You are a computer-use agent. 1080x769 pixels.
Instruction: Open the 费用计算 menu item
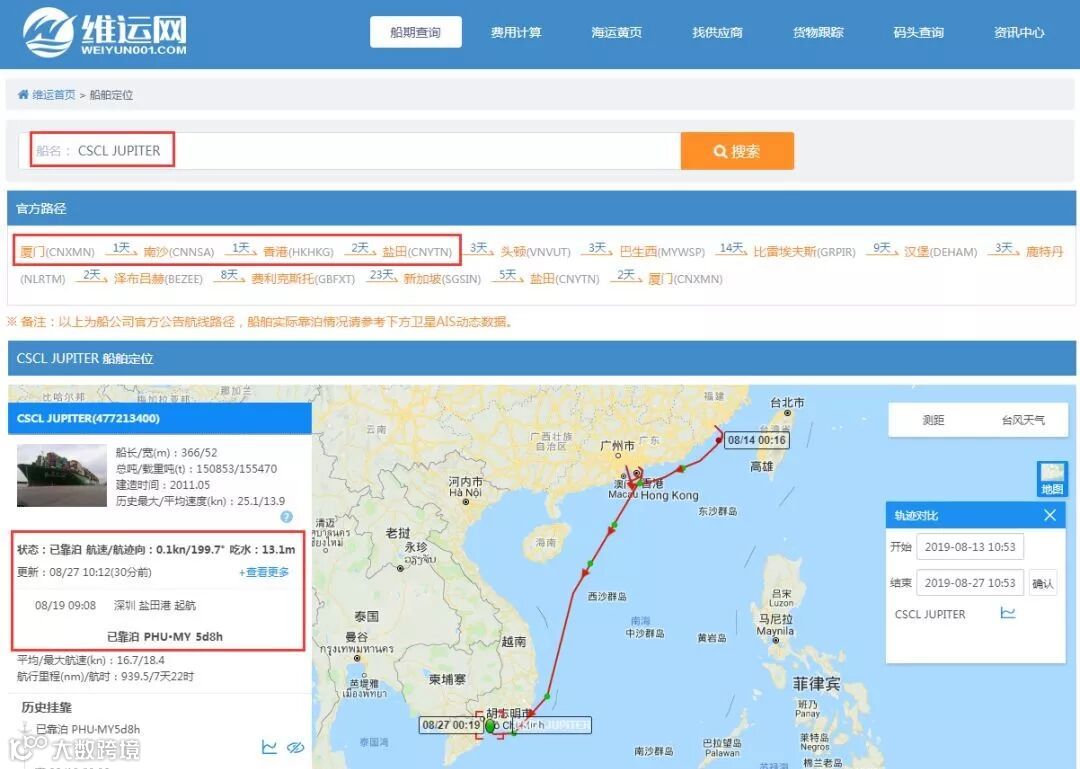click(x=516, y=32)
